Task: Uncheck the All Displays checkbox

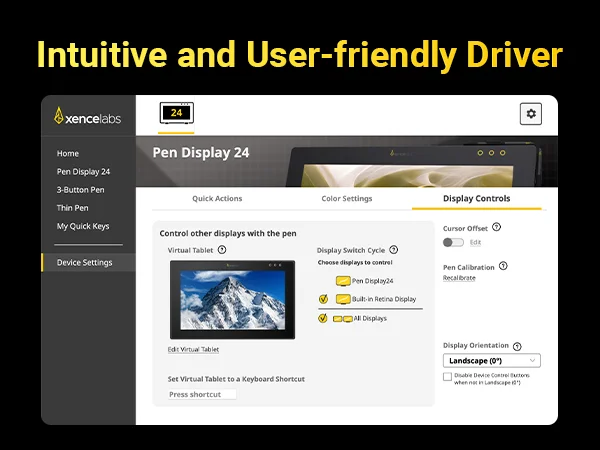Action: pos(323,318)
